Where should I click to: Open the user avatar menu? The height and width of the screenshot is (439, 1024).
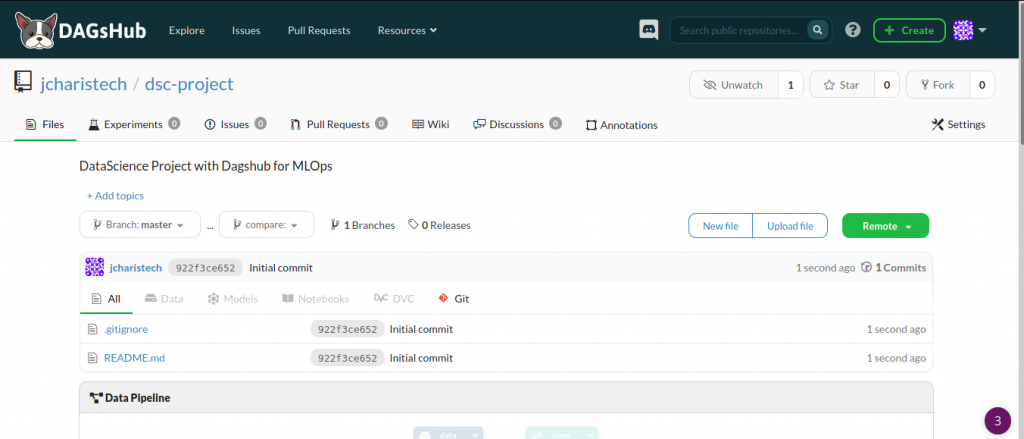(x=969, y=30)
